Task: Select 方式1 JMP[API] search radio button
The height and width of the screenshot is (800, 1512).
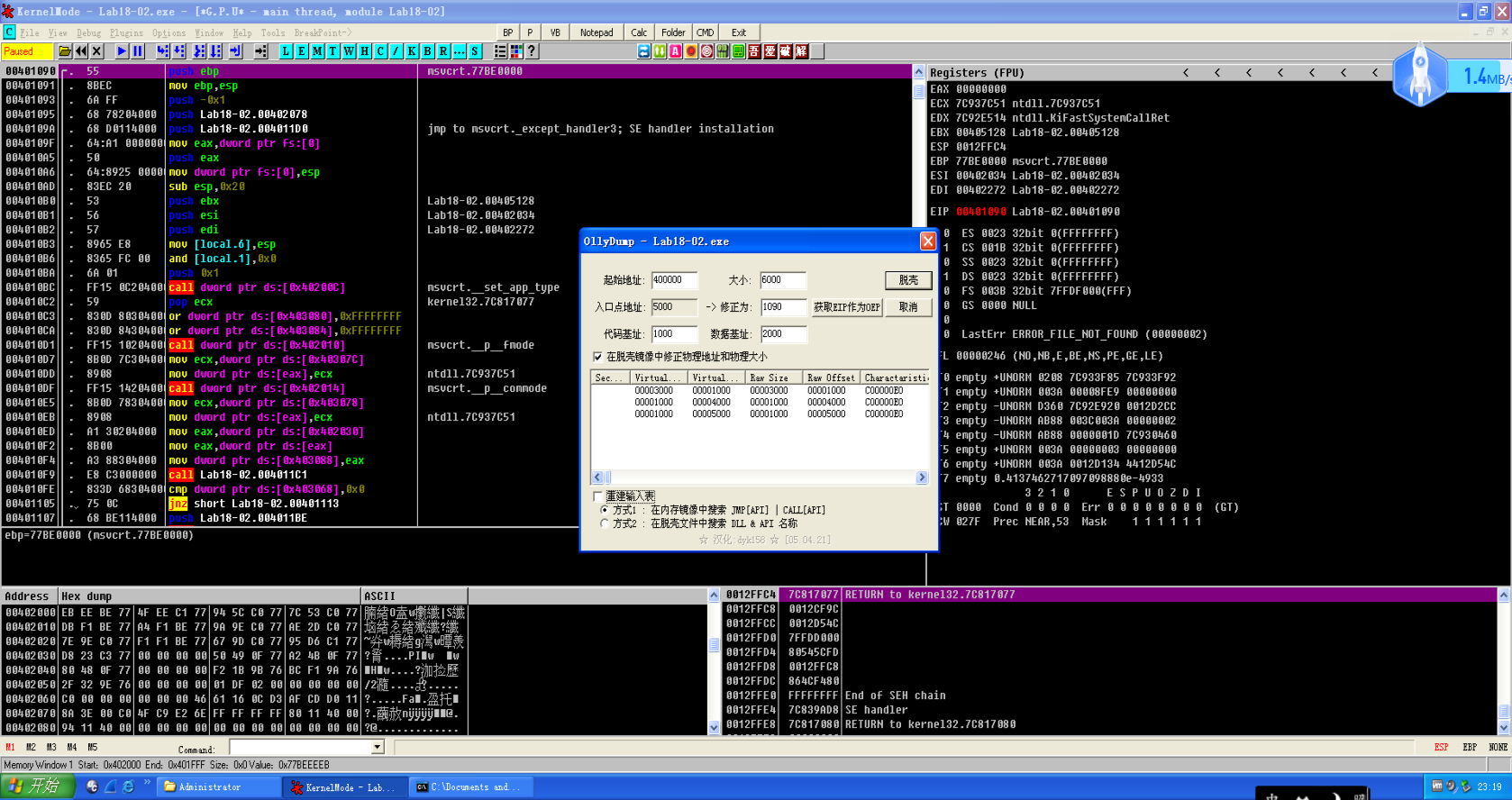Action: 605,510
